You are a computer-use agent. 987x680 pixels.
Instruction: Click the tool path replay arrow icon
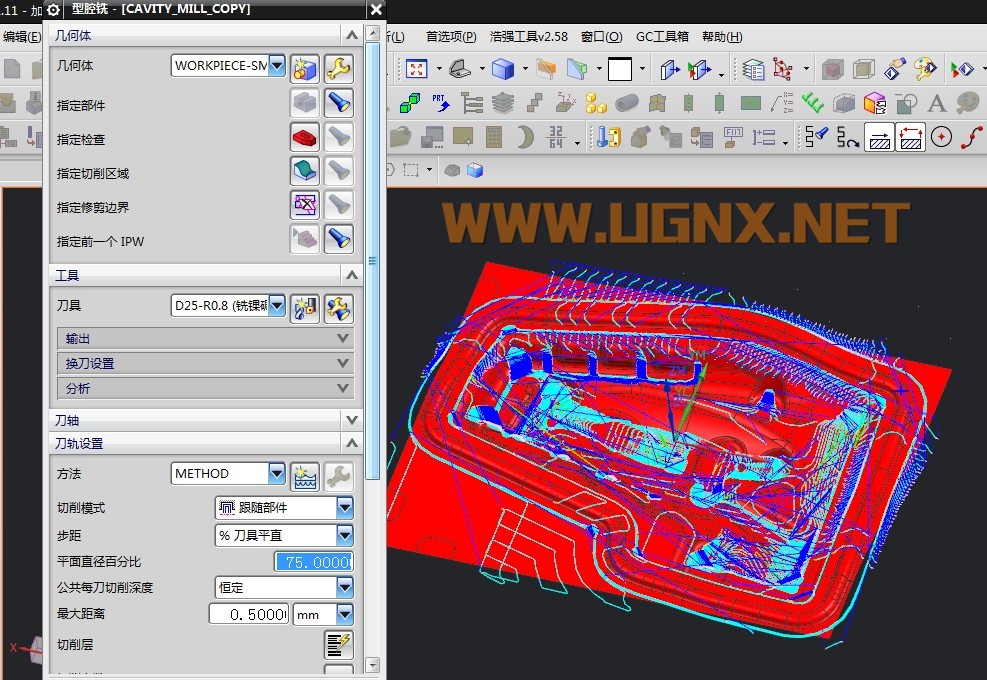point(848,137)
